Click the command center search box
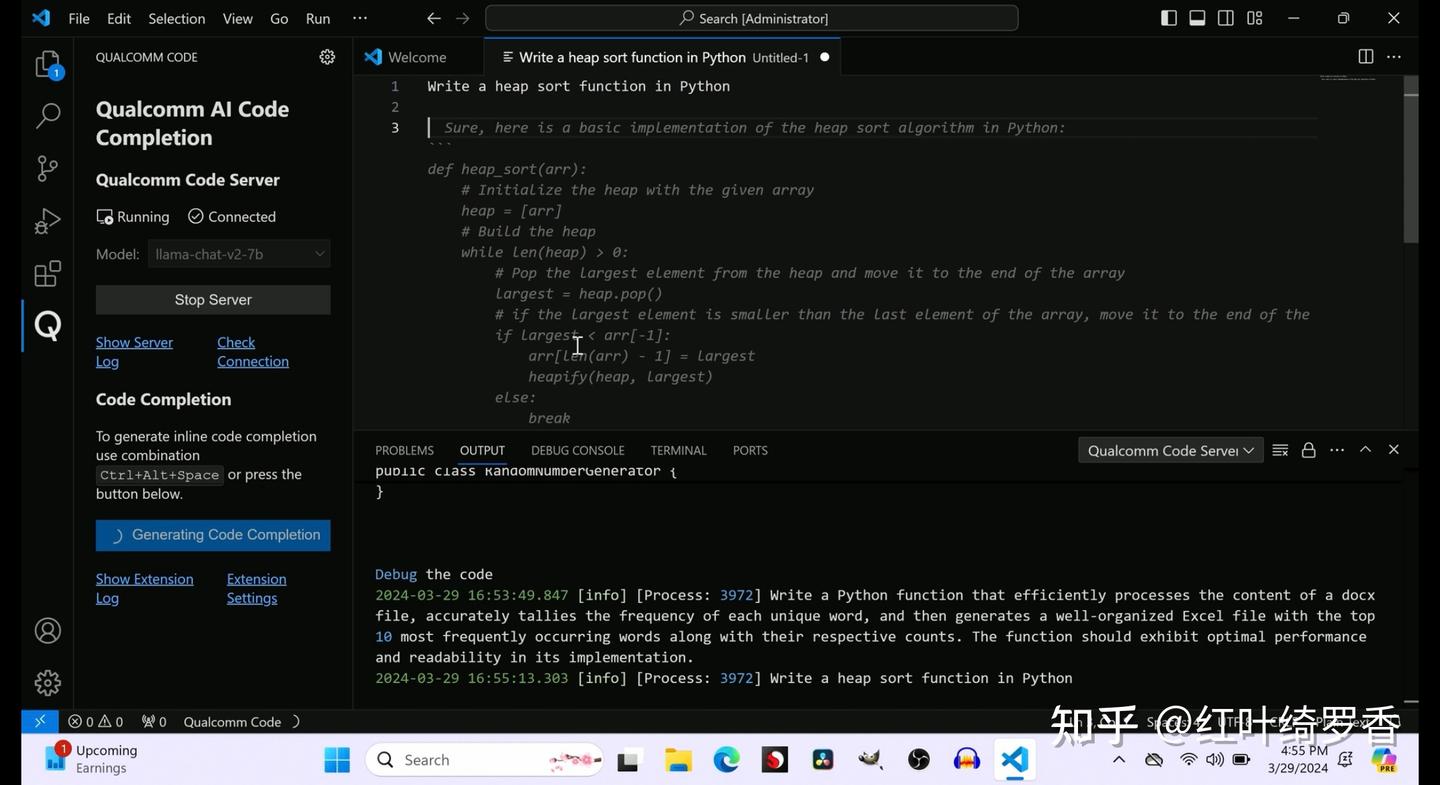Viewport: 1440px width, 785px height. click(752, 18)
